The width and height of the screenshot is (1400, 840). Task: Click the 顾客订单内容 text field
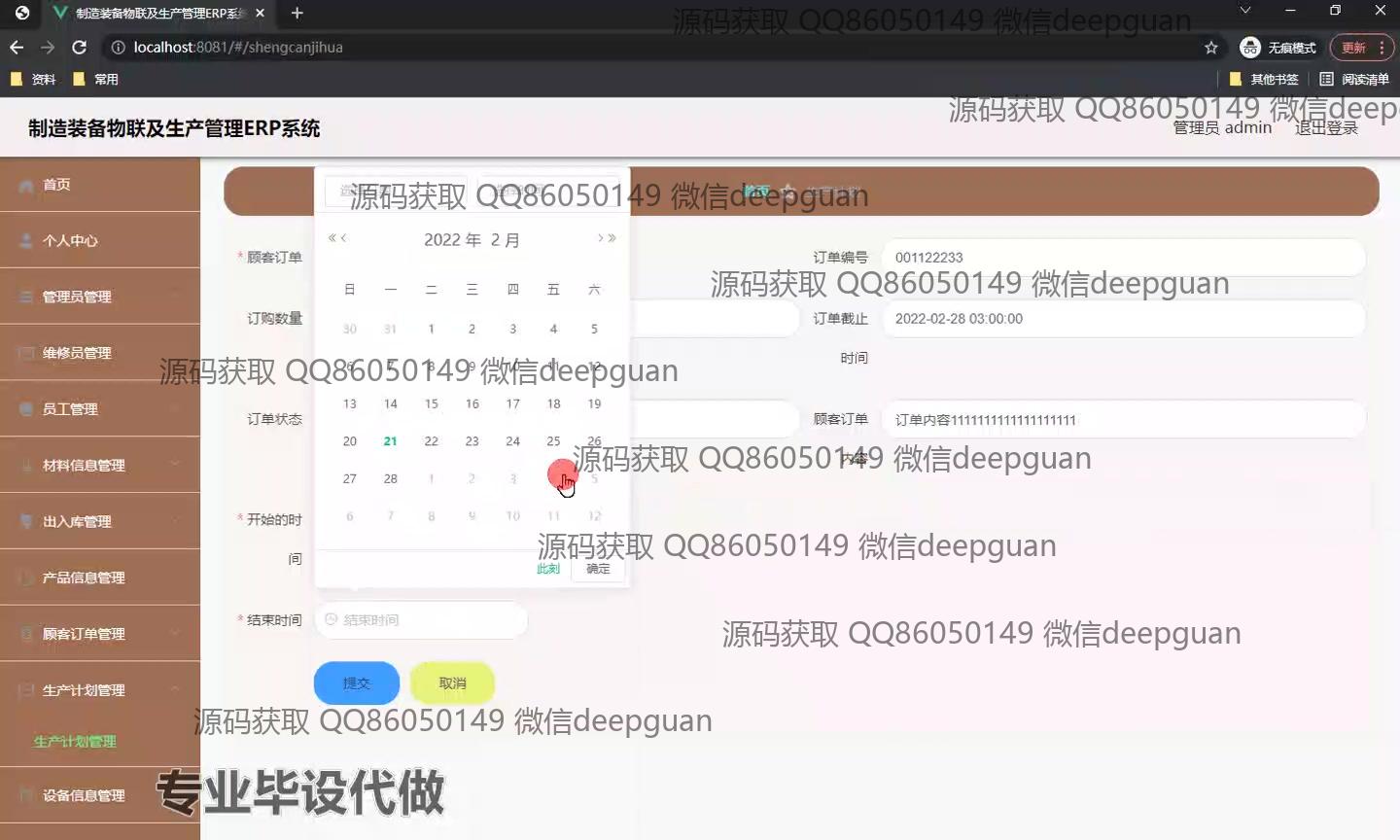coord(1123,420)
